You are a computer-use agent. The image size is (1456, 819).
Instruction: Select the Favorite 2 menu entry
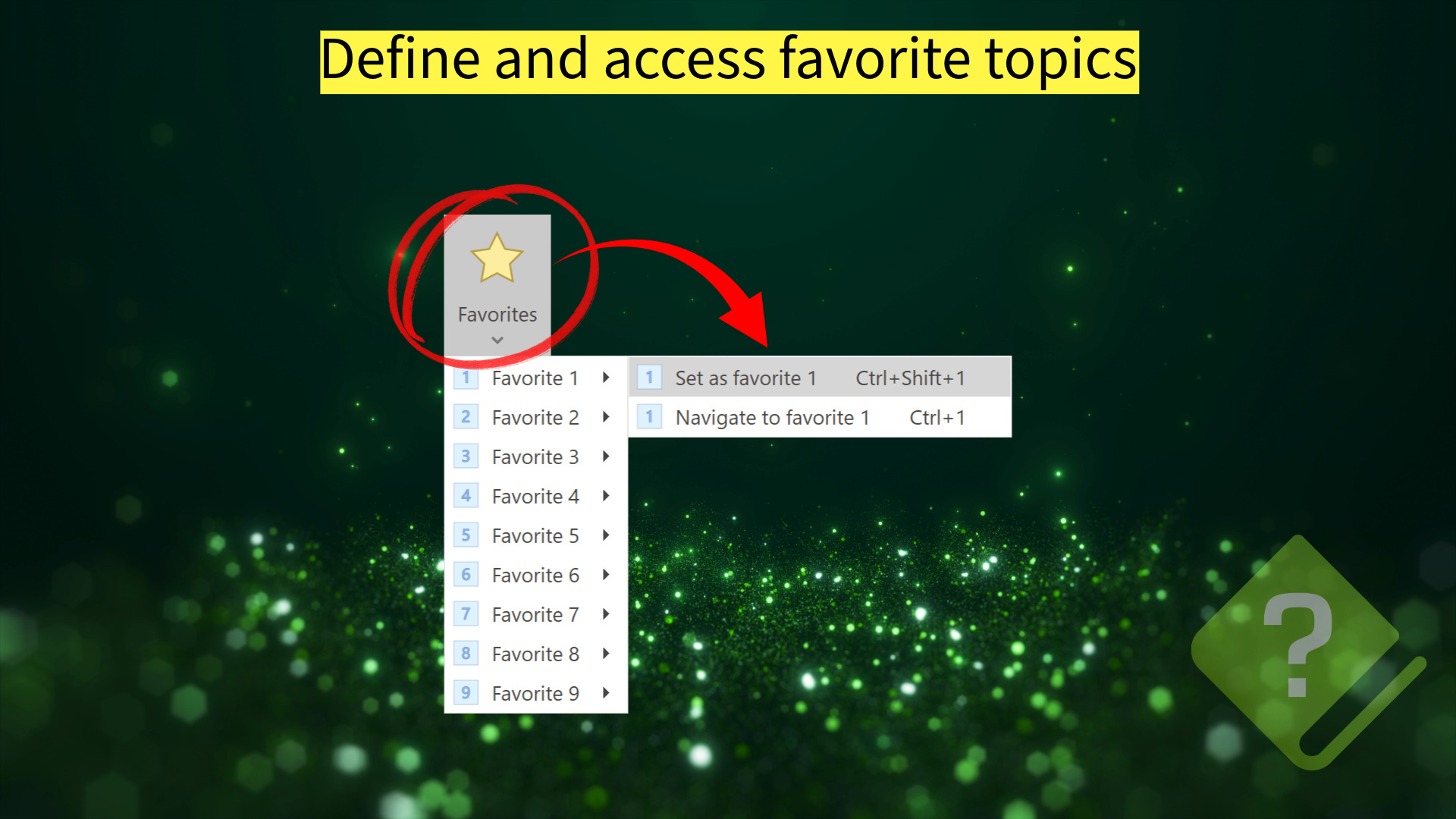(535, 417)
